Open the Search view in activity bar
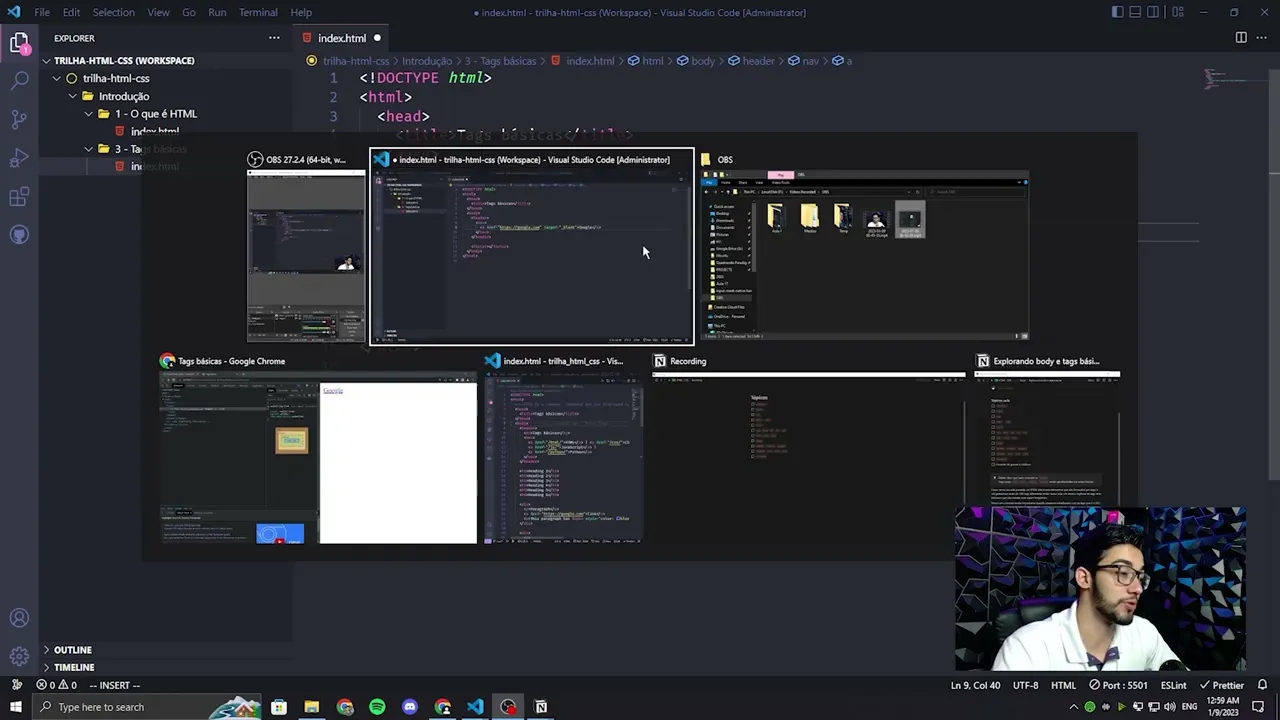This screenshot has height=720, width=1280. (x=19, y=81)
